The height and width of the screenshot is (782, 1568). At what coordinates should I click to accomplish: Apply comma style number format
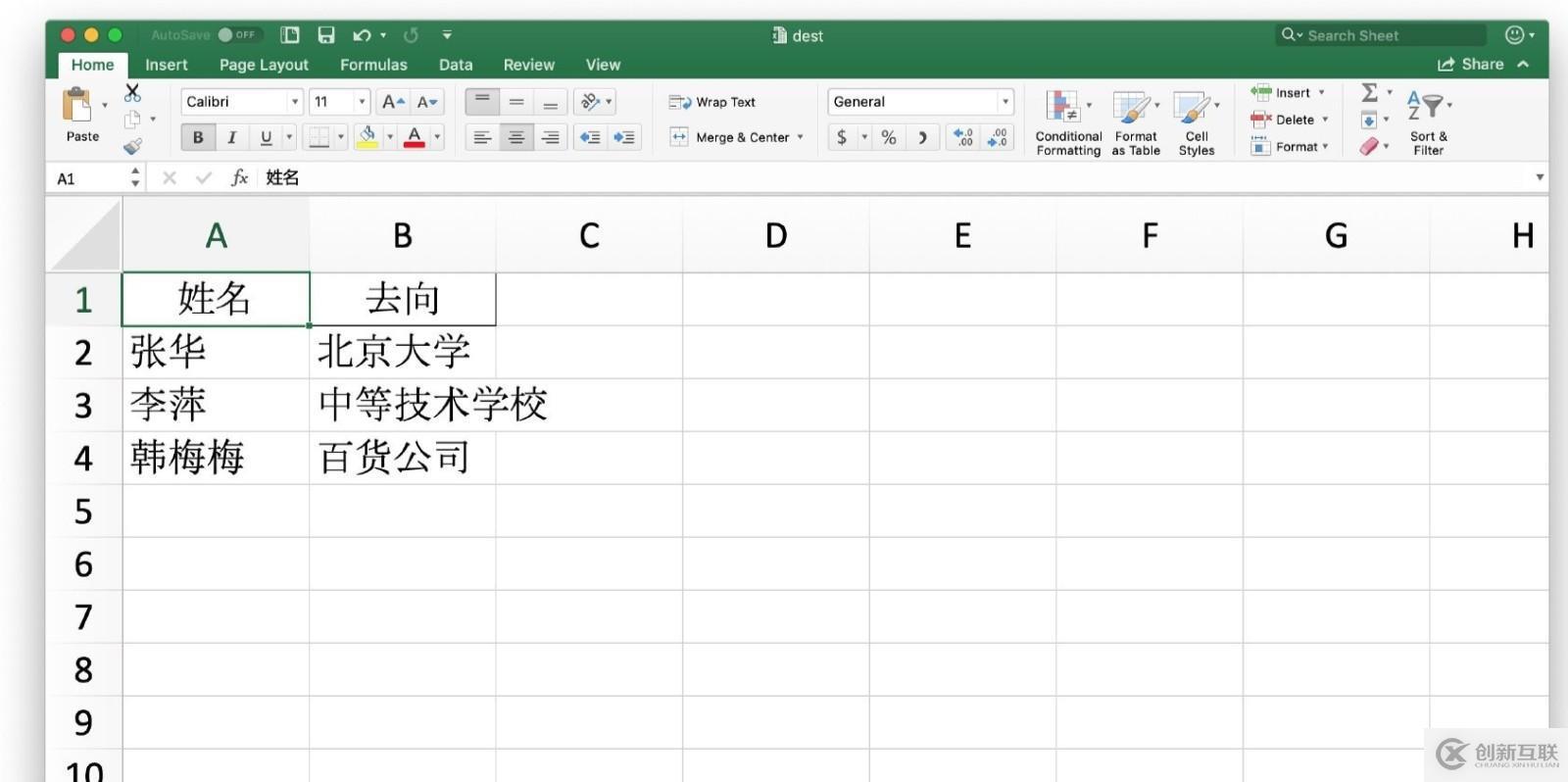coord(922,137)
